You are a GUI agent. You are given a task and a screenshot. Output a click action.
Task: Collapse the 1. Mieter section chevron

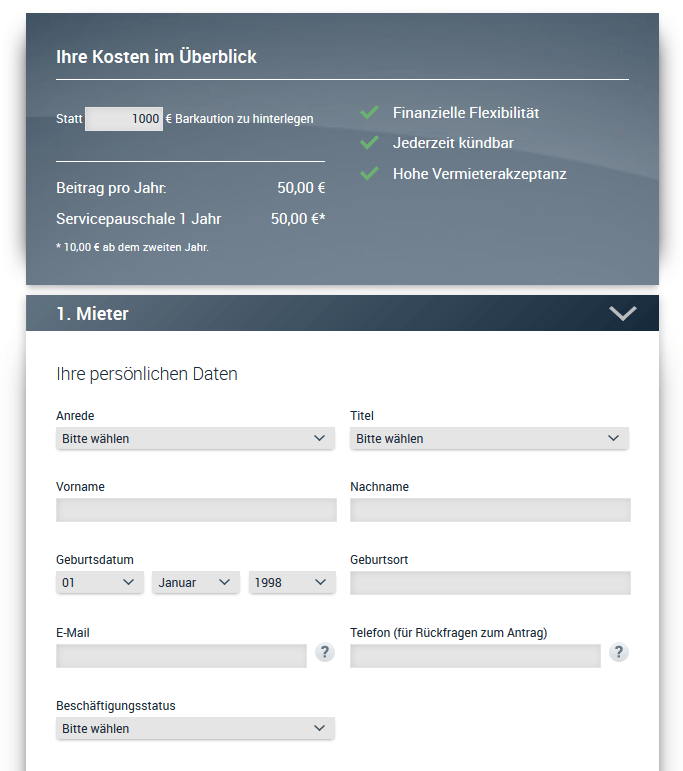pos(622,314)
